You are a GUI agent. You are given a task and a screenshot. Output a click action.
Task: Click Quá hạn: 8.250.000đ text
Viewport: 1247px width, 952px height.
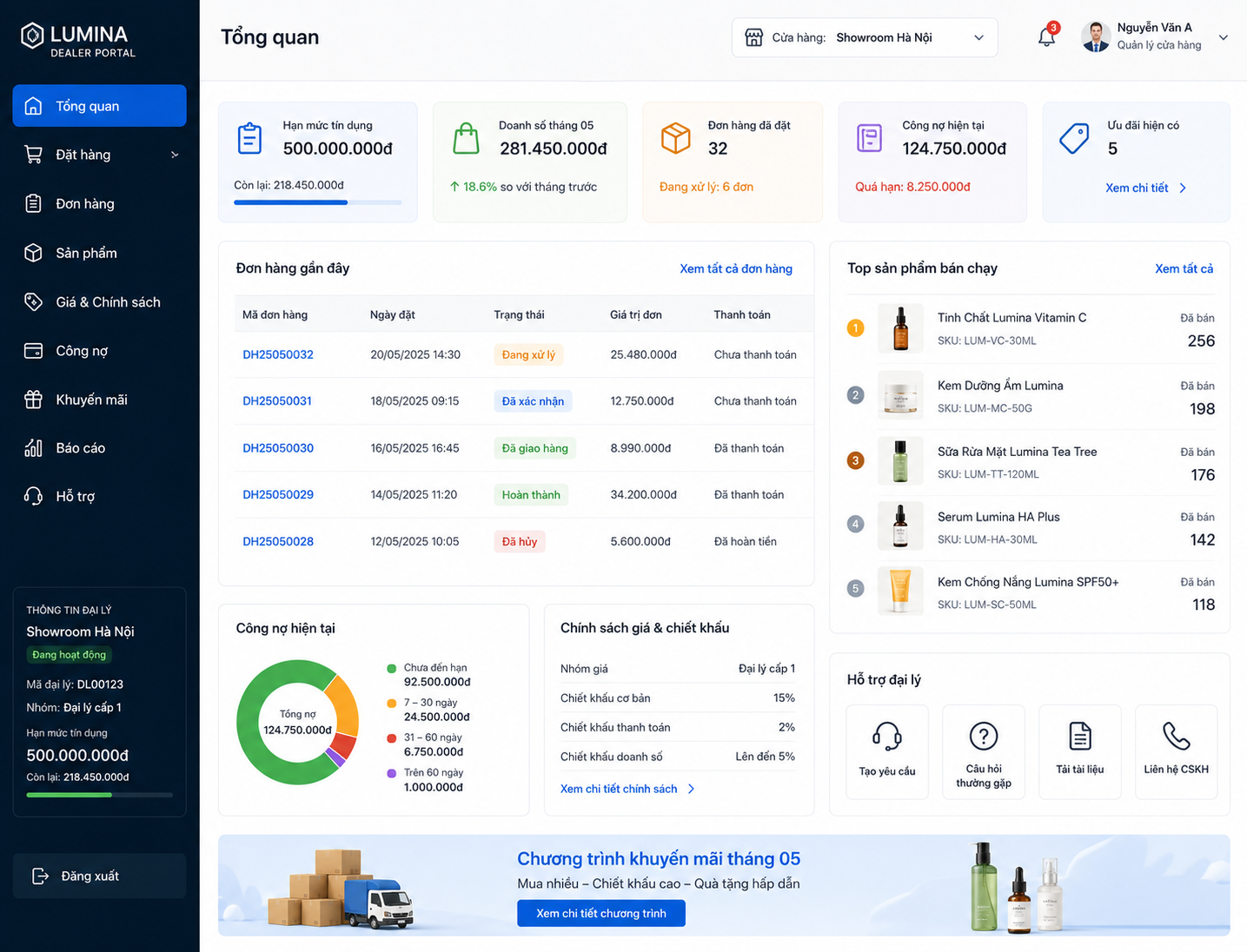[912, 187]
